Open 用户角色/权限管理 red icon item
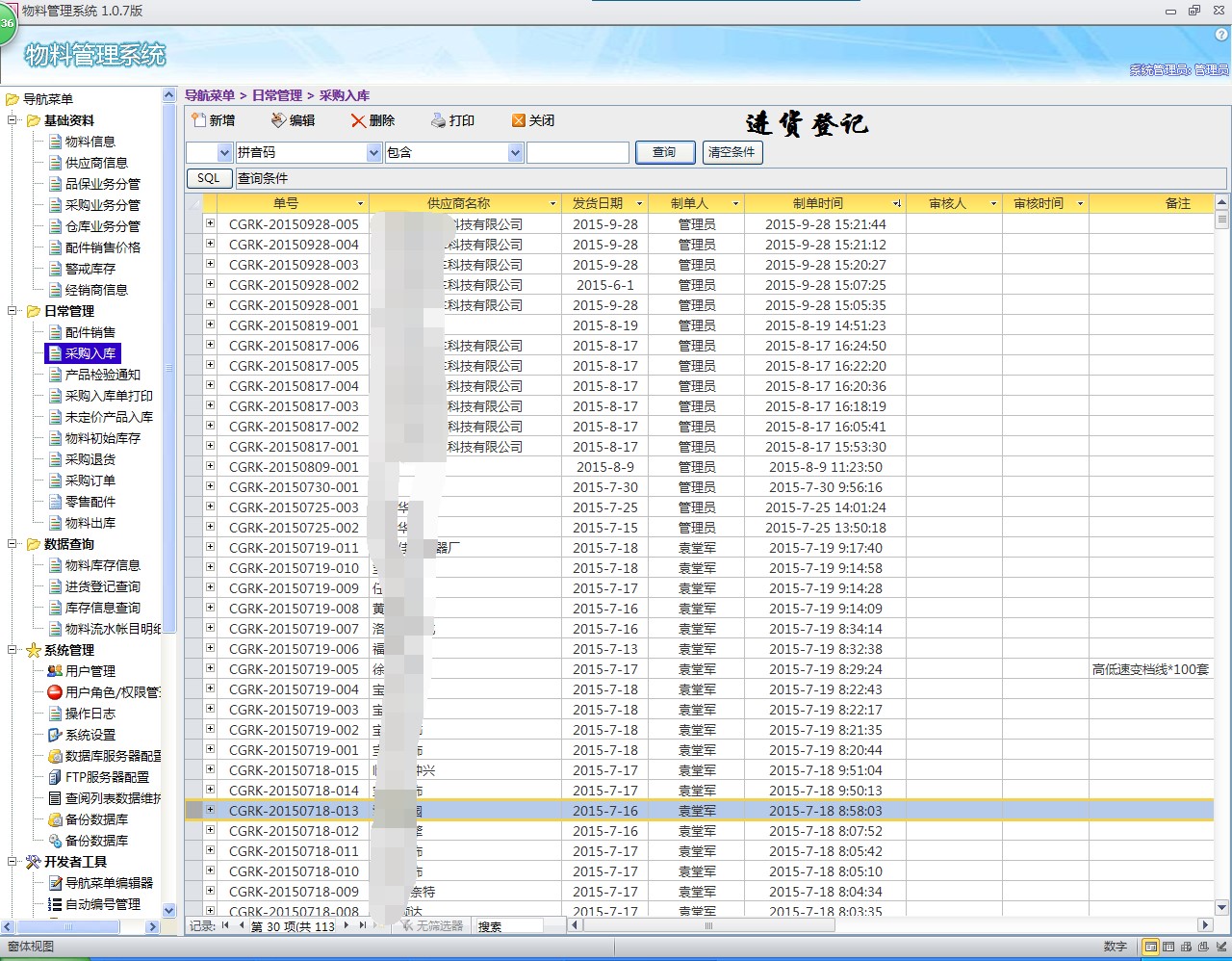This screenshot has width=1232, height=961. pyautogui.click(x=55, y=692)
